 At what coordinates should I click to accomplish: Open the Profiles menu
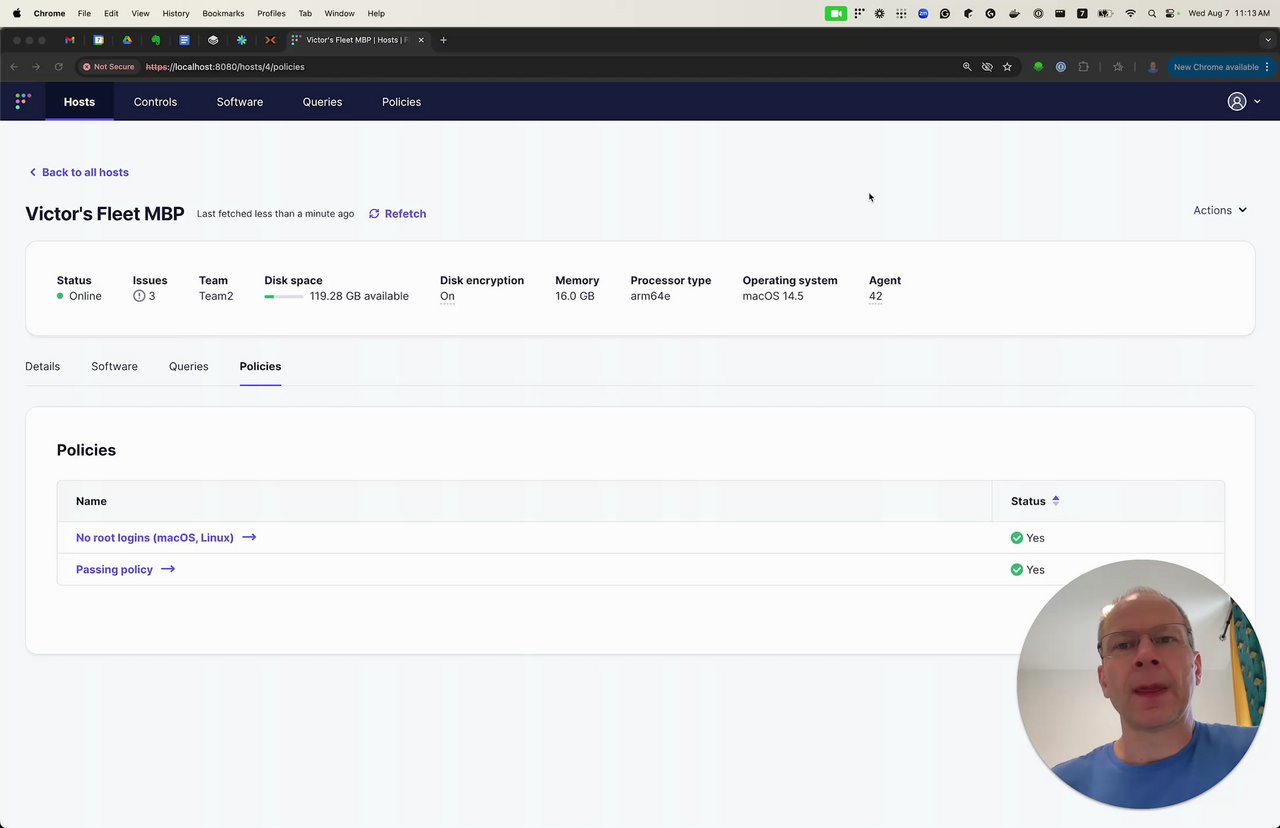[x=271, y=13]
